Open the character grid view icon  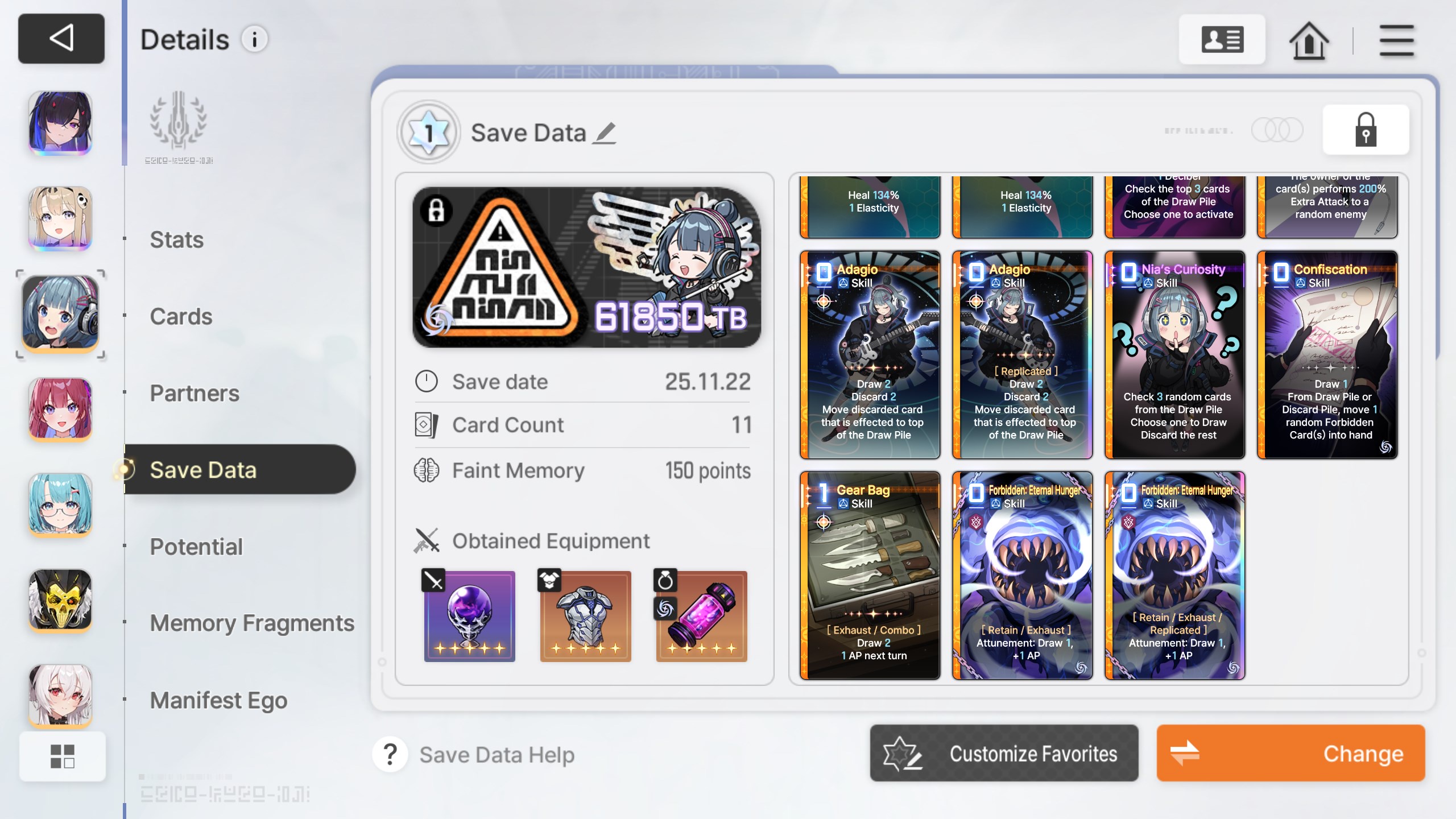(x=63, y=756)
